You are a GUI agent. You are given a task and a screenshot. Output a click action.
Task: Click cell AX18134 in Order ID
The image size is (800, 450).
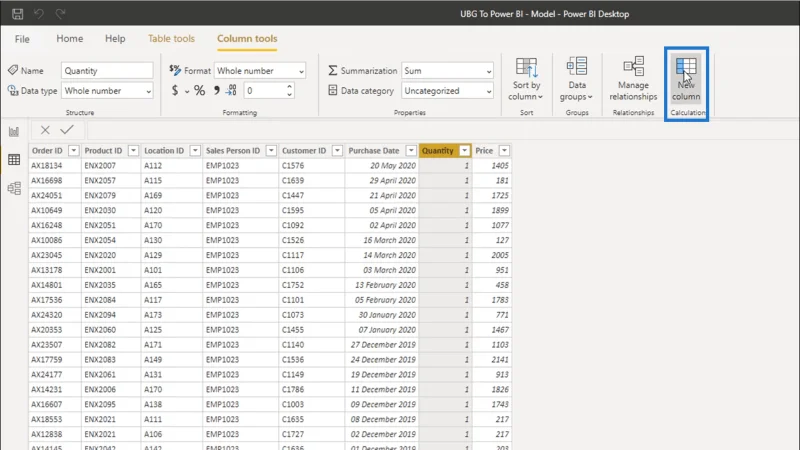click(55, 166)
